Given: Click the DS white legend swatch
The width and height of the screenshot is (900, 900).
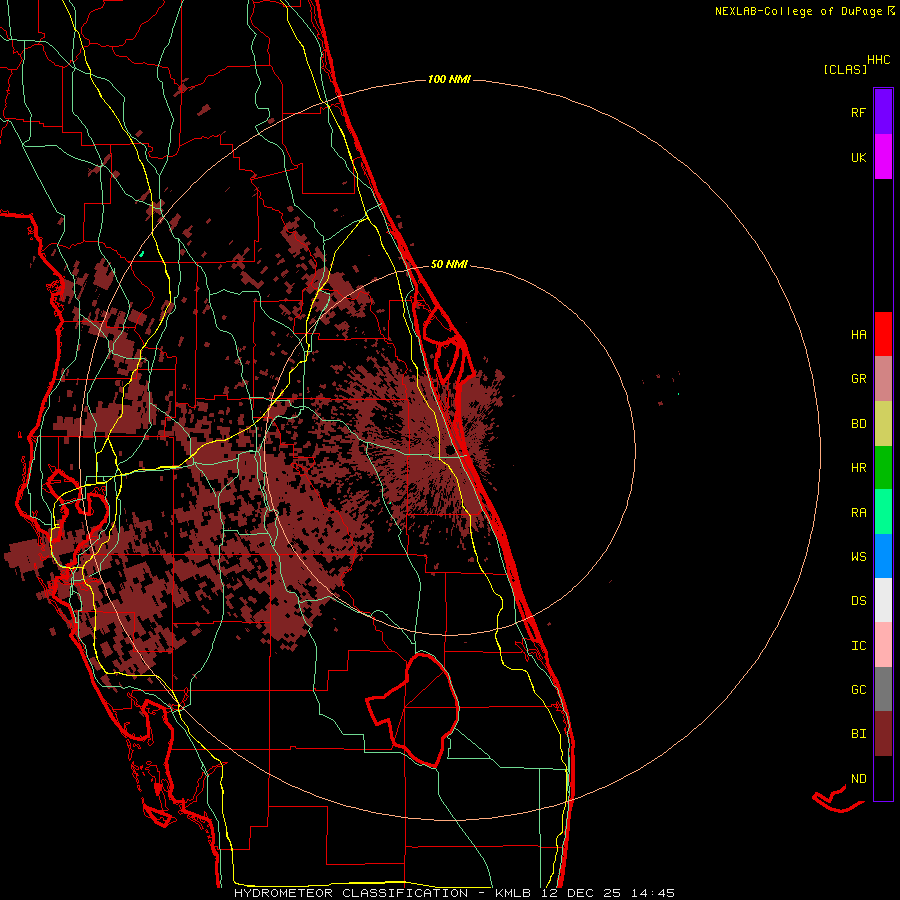Looking at the screenshot, I should [x=883, y=600].
